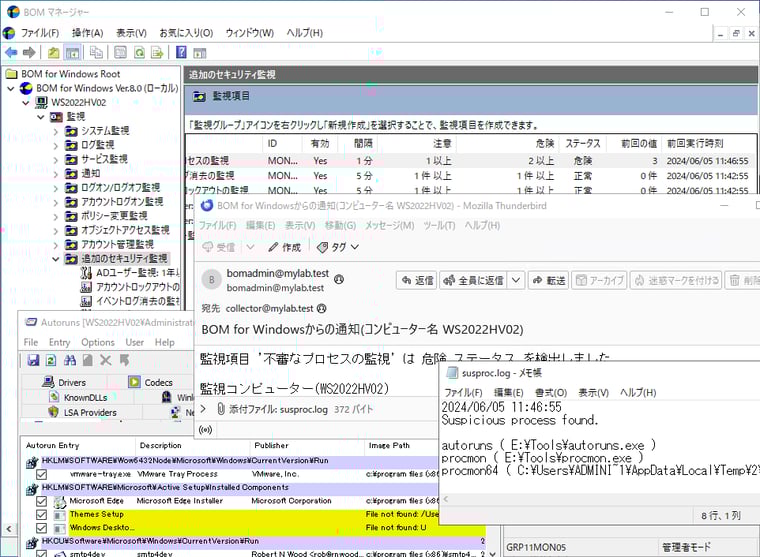Viewport: 760px width, 557px height.
Task: Click the Autoruns delete X icon
Action: pos(106,360)
